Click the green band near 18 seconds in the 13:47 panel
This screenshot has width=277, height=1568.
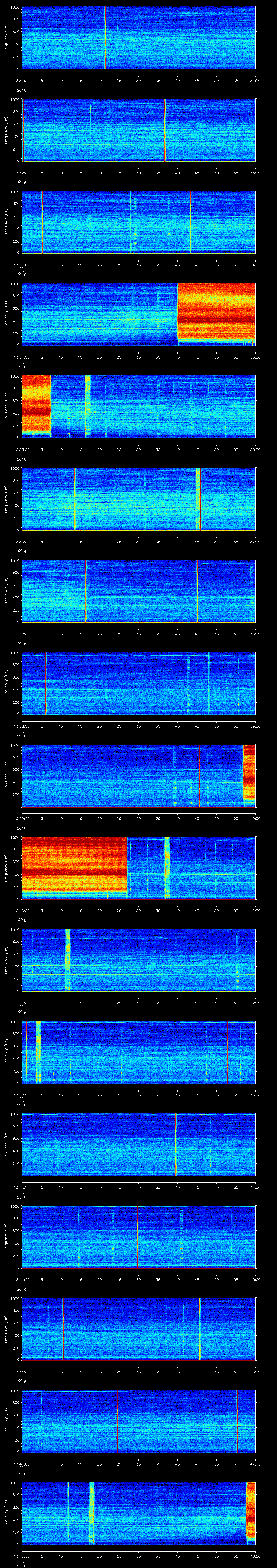pos(92,1513)
